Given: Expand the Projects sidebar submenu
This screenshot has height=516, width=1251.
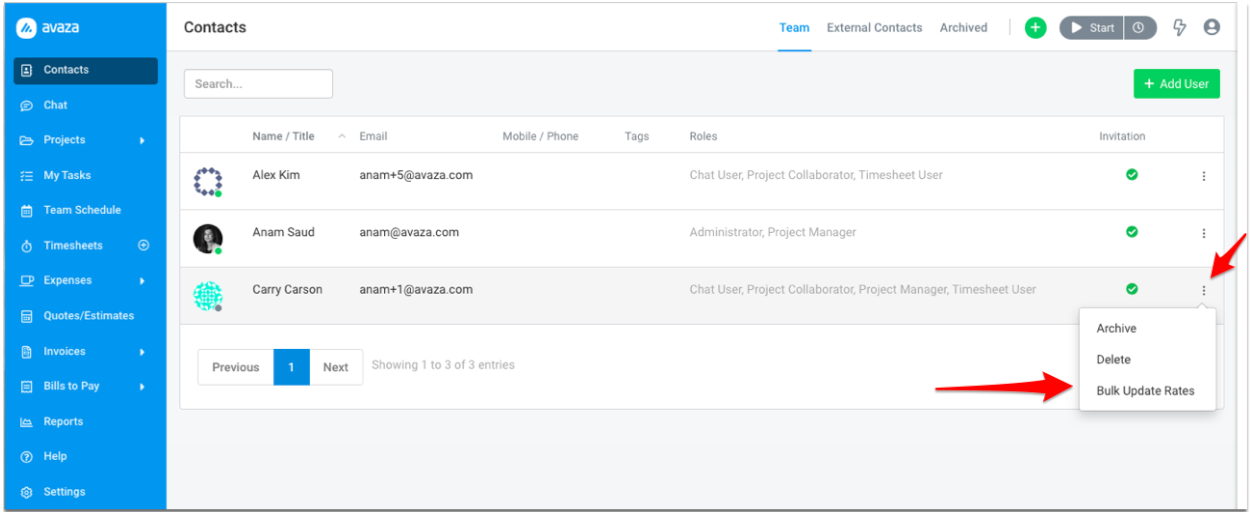Looking at the screenshot, I should pyautogui.click(x=142, y=141).
